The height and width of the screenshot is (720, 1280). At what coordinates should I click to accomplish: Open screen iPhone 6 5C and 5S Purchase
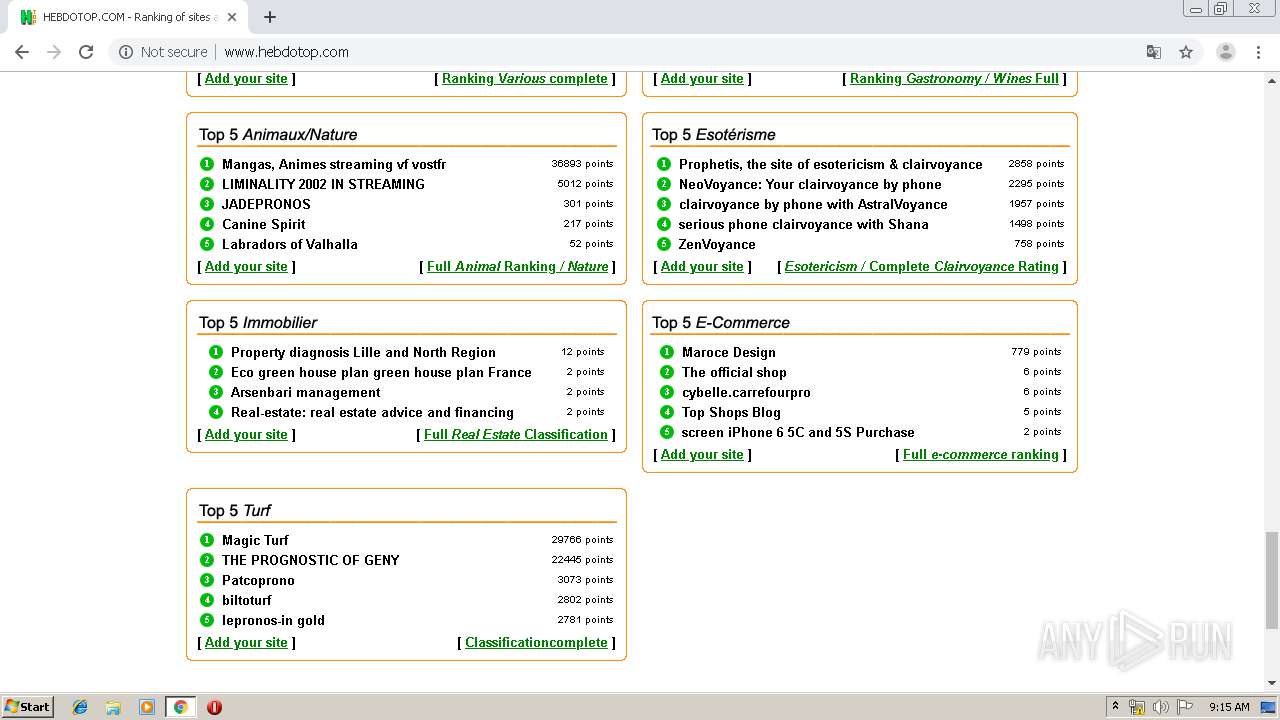(x=798, y=432)
